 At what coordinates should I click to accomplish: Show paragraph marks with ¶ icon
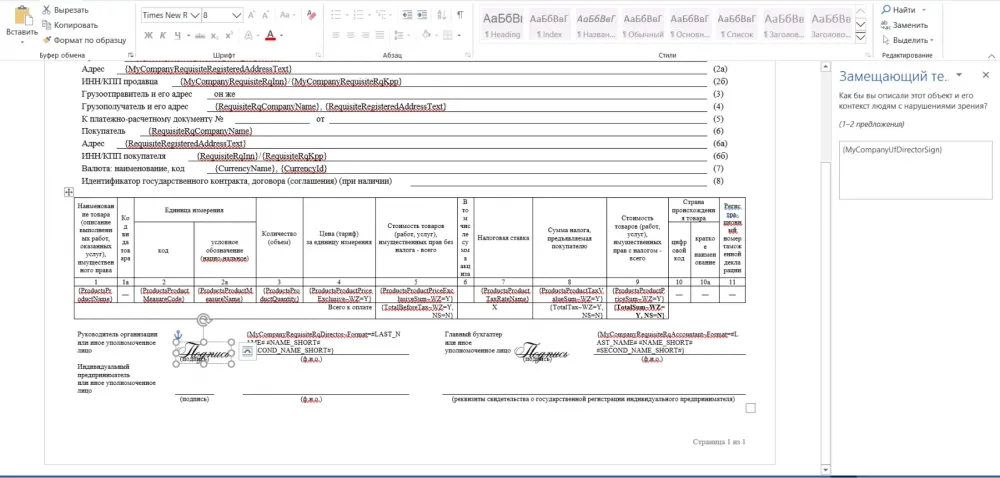click(x=460, y=15)
